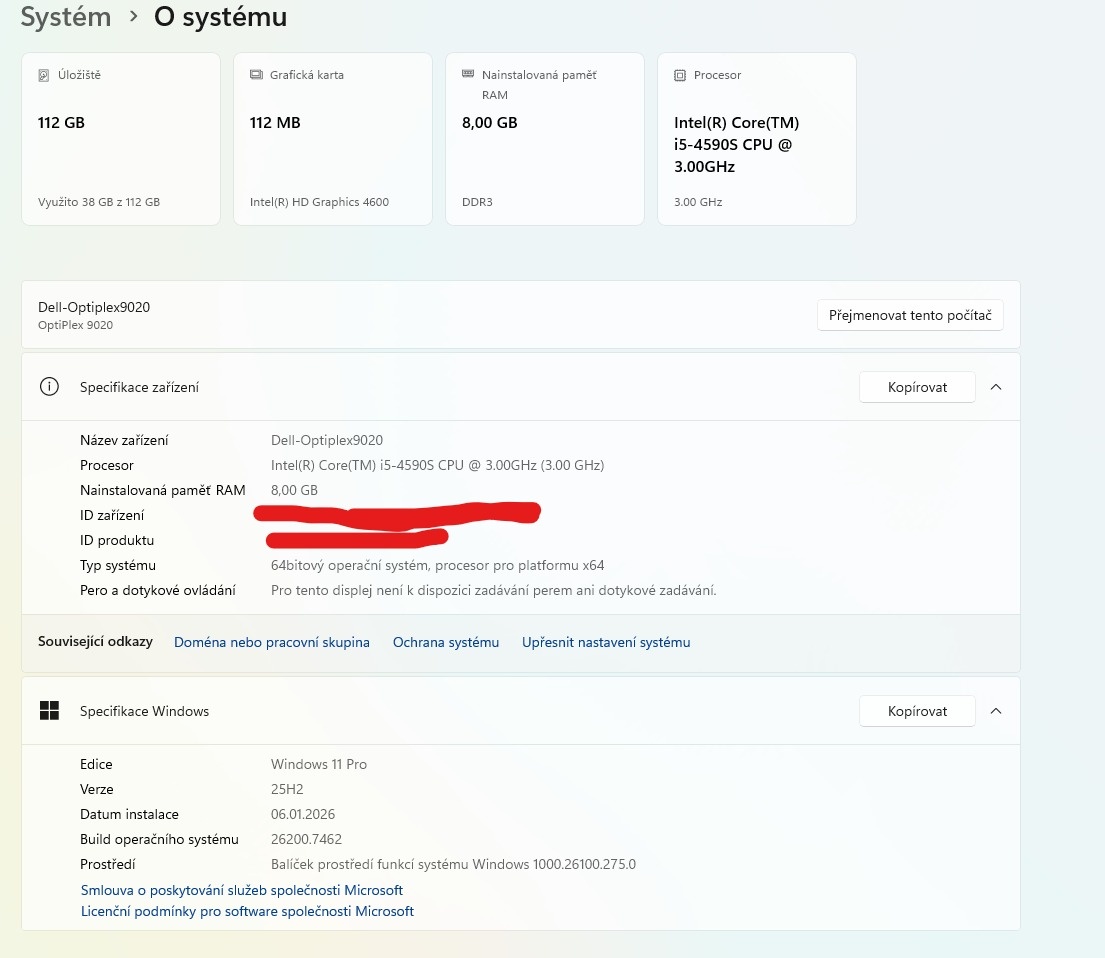This screenshot has width=1105, height=958.
Task: Click the DDR3 memory type text
Action: pyautogui.click(x=477, y=202)
